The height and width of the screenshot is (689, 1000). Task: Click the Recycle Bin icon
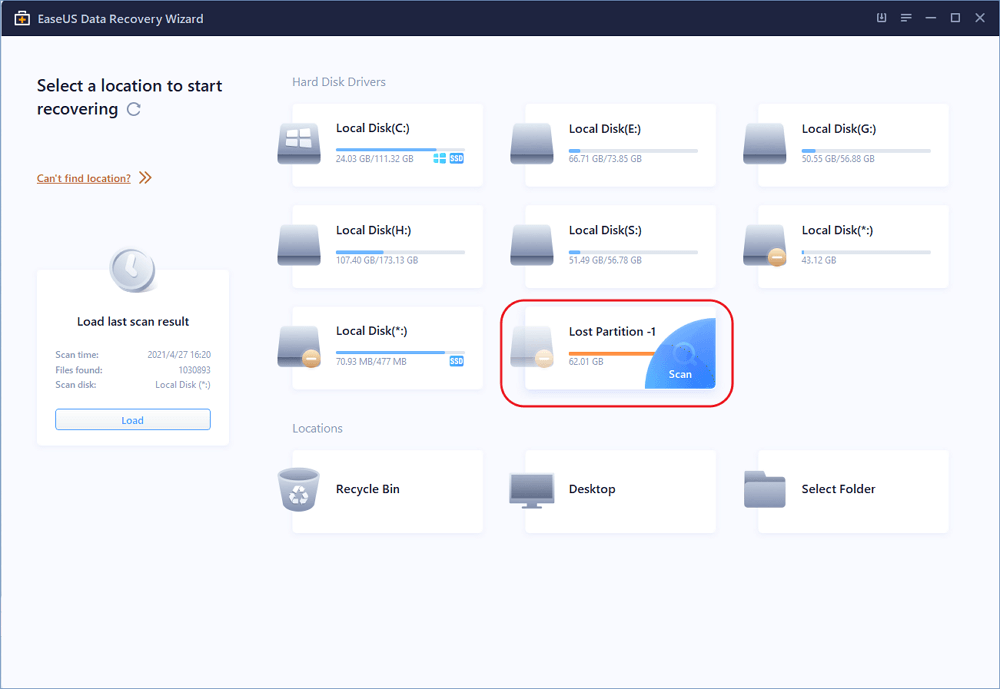[298, 489]
